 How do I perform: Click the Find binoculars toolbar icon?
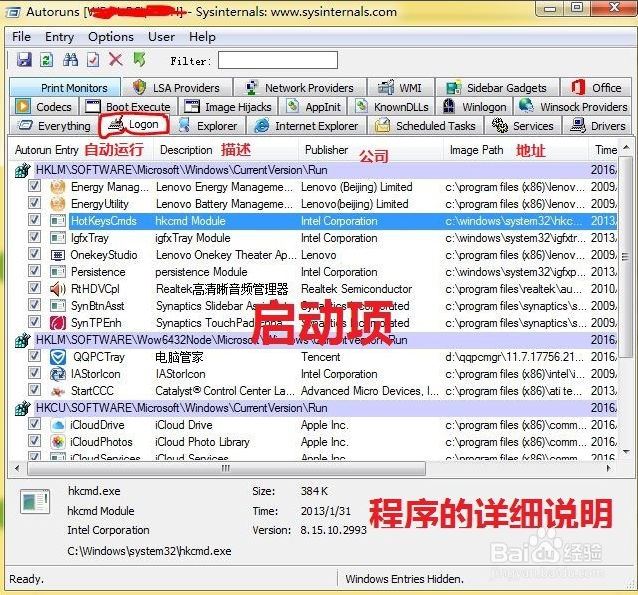[70, 60]
